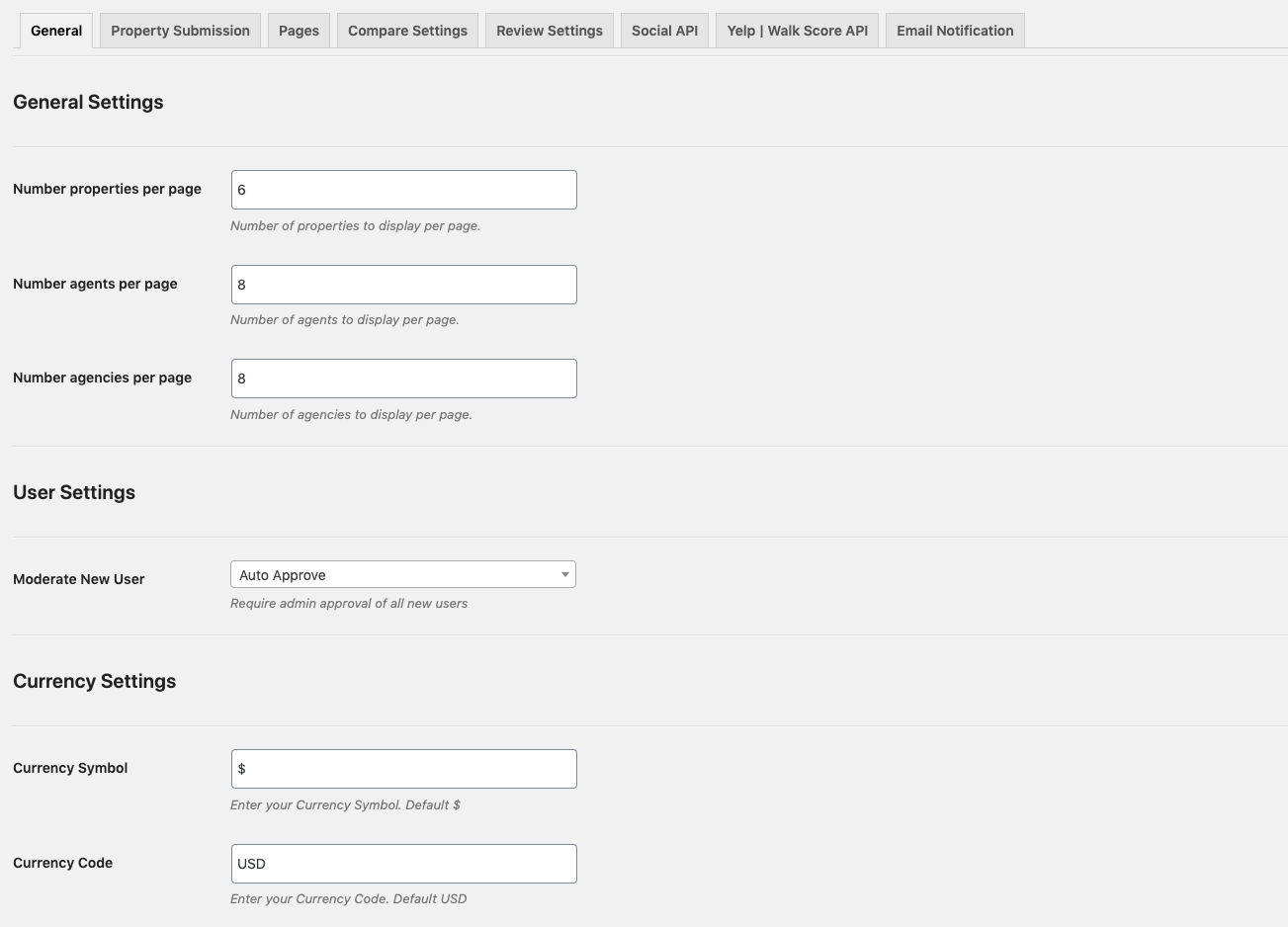
Task: Click the User Settings section heading
Action: tap(74, 492)
